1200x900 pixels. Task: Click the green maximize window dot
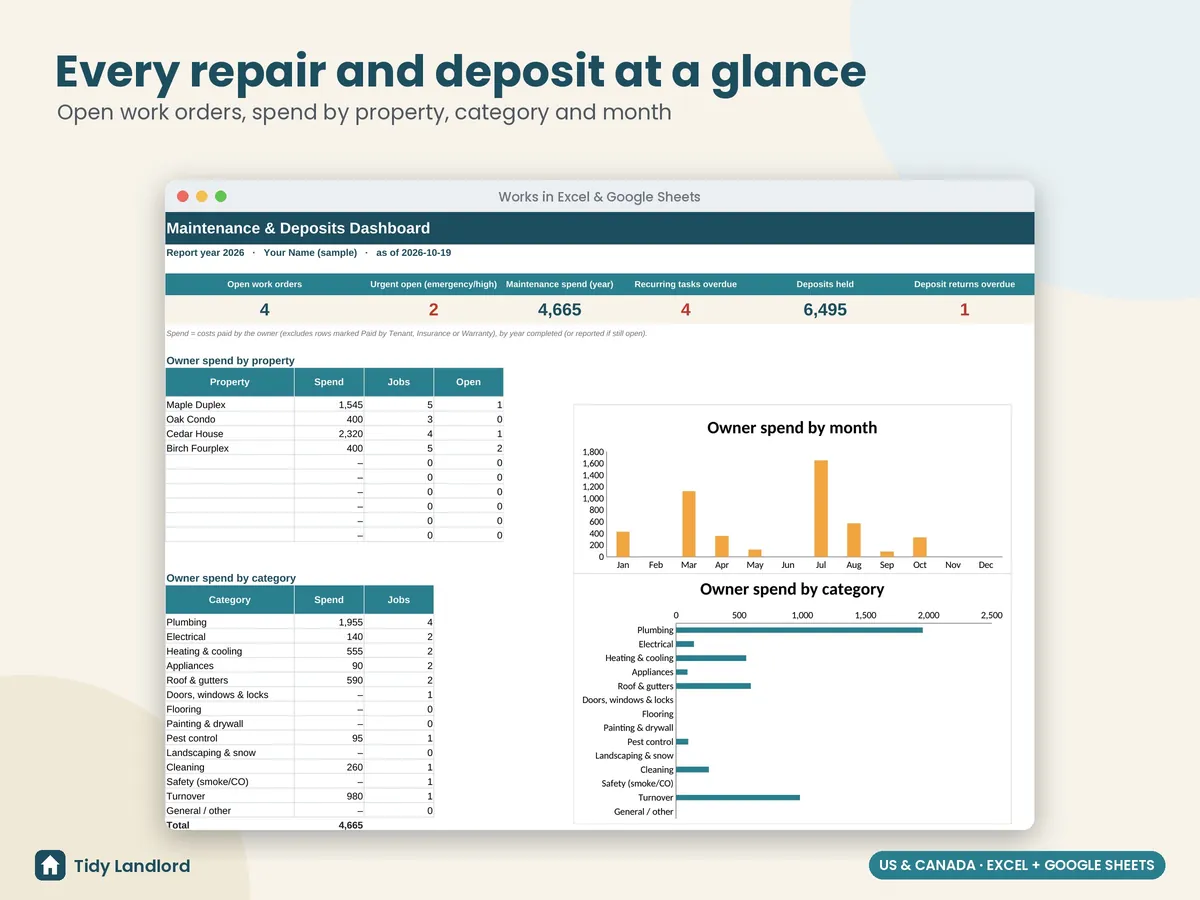(221, 196)
